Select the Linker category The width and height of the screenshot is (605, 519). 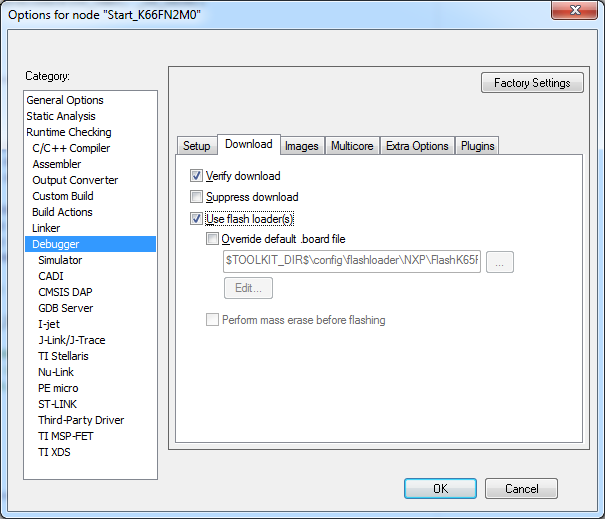tap(46, 228)
